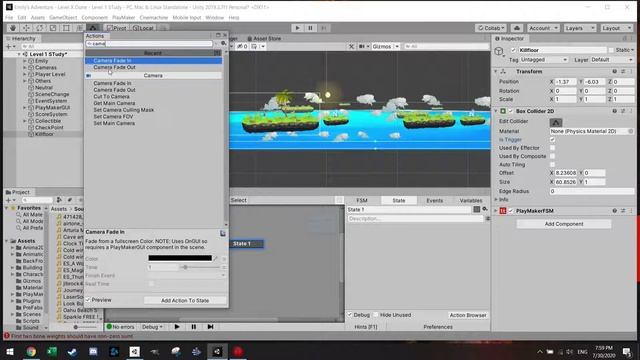Select Get Main Camera action
The width and height of the screenshot is (640, 360).
114,103
